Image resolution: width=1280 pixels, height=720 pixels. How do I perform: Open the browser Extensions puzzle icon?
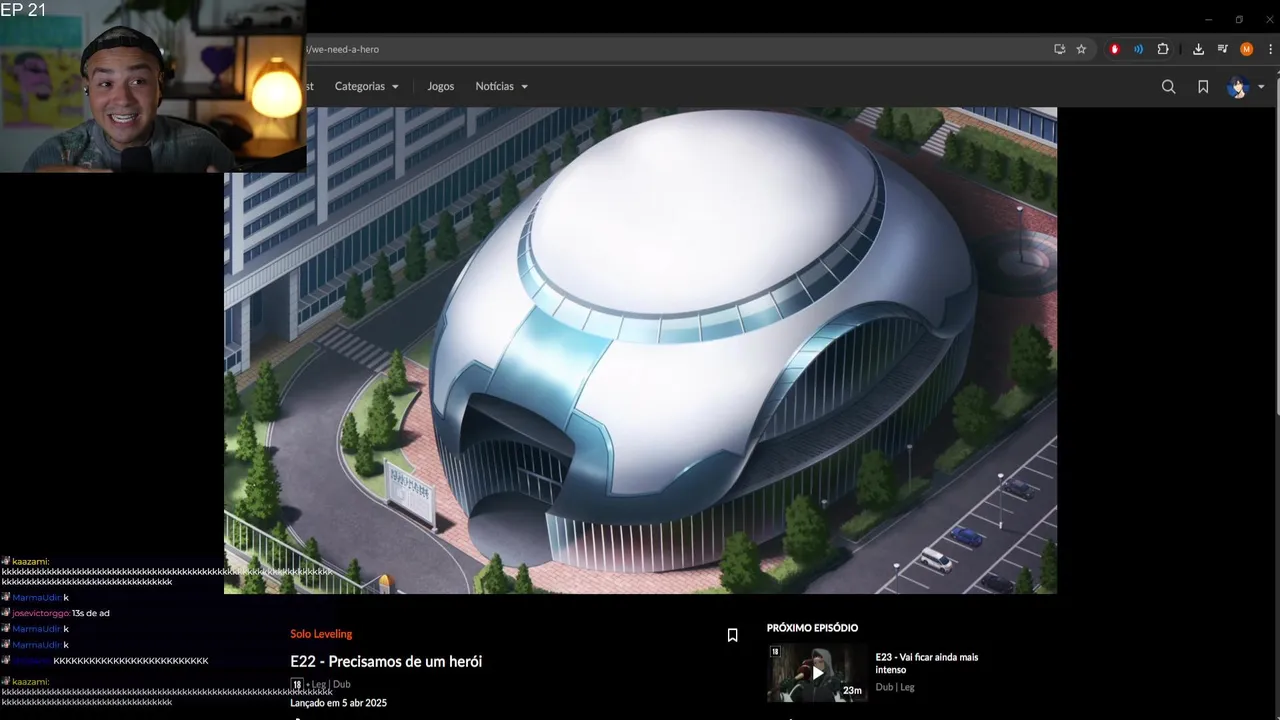click(1163, 49)
